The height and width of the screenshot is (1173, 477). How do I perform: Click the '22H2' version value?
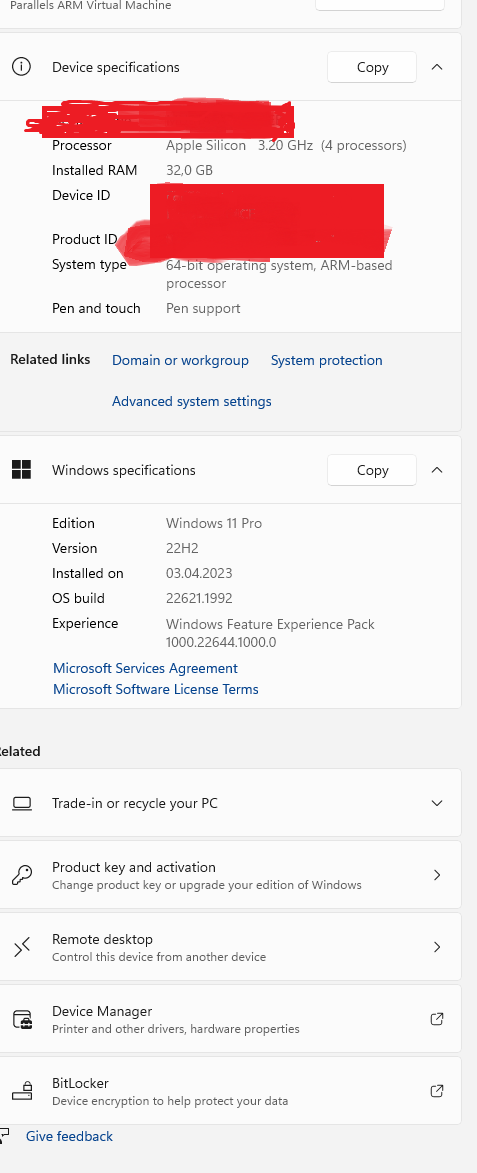point(182,548)
